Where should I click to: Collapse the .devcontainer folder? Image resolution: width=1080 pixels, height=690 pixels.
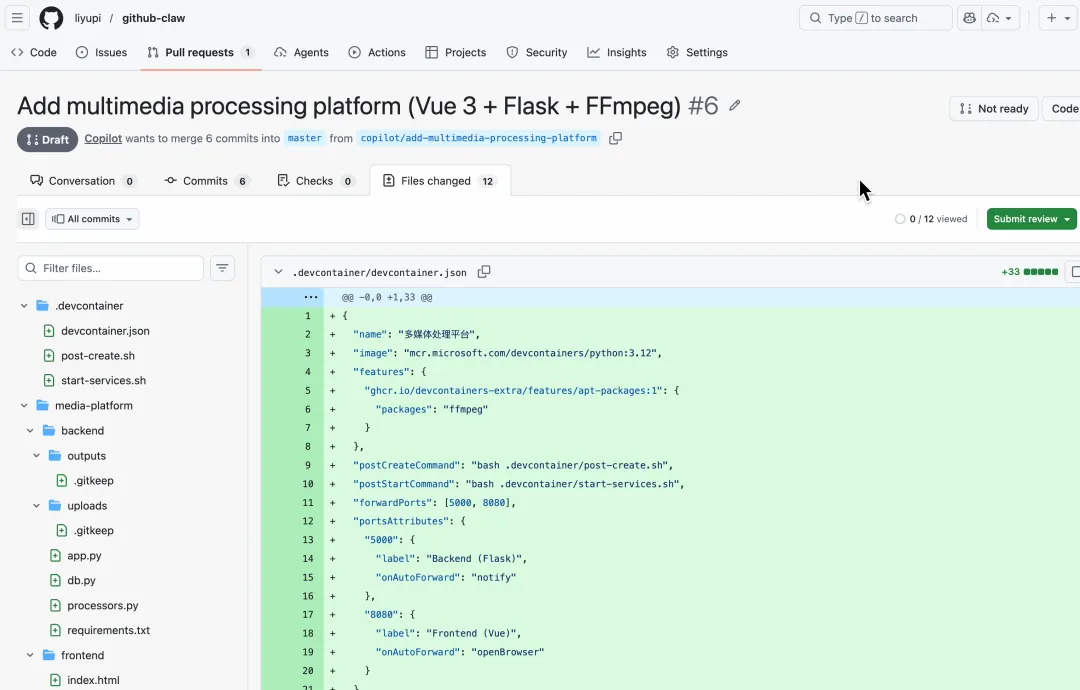tap(24, 306)
